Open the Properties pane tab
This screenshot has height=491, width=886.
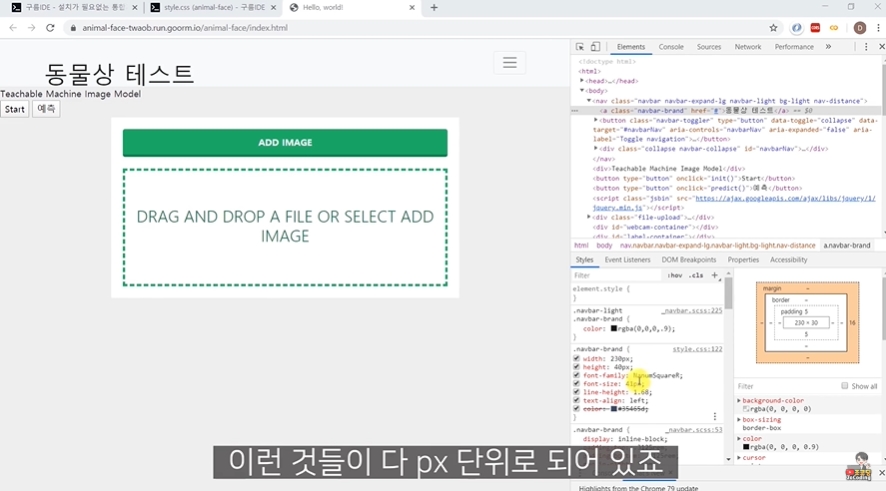743,260
